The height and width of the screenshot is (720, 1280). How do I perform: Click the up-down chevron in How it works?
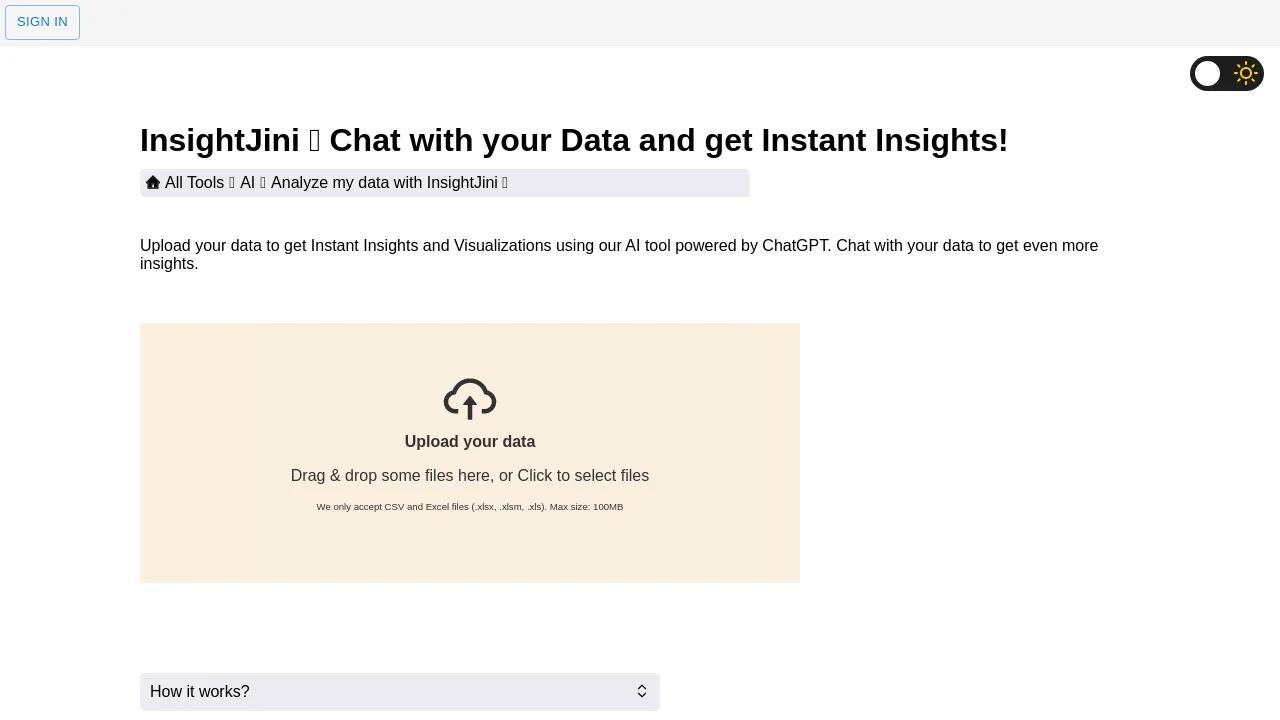click(x=642, y=692)
